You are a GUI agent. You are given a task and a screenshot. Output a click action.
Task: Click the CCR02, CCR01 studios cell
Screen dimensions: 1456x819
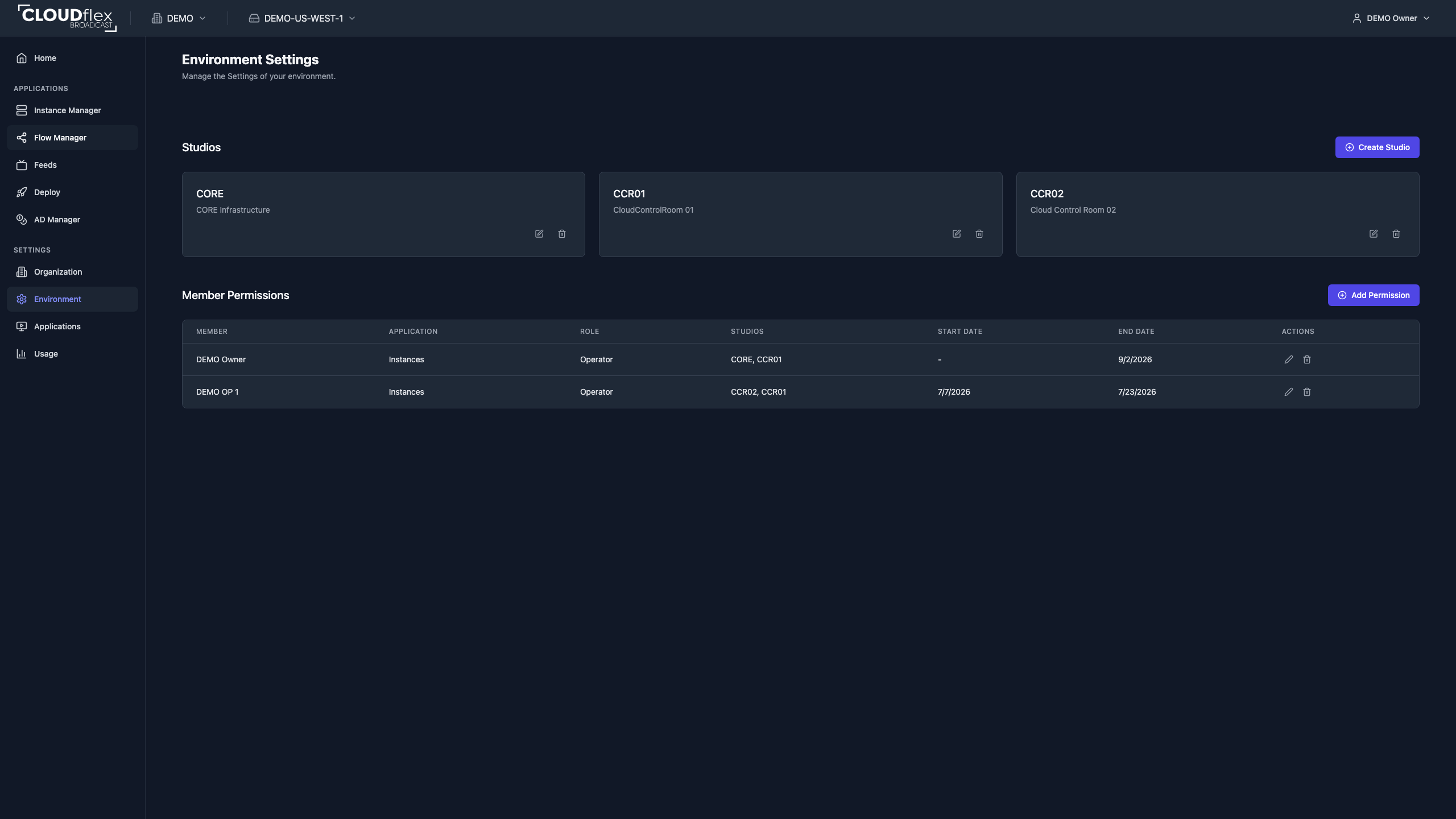(759, 392)
